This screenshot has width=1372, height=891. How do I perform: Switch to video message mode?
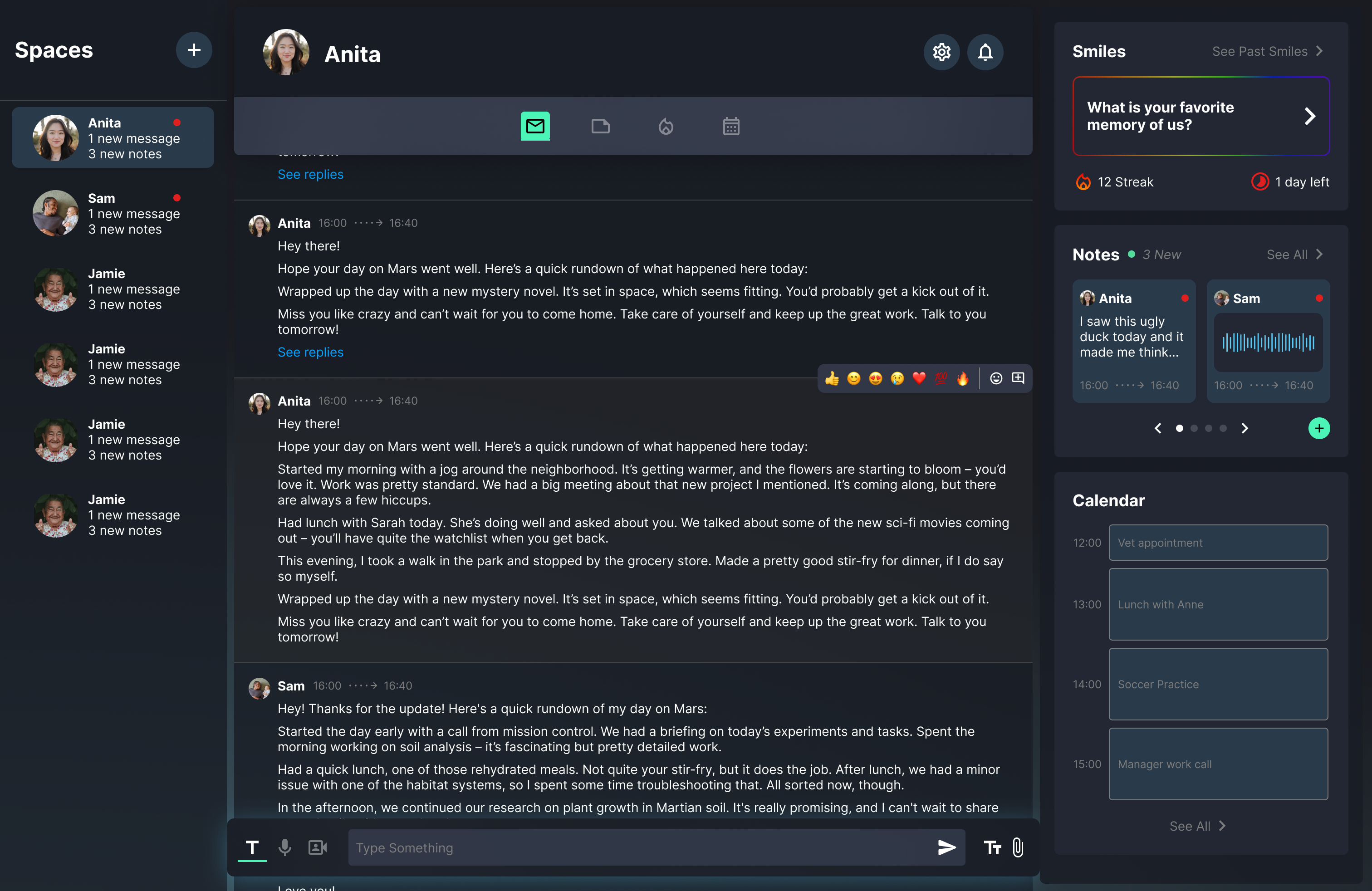click(x=318, y=847)
